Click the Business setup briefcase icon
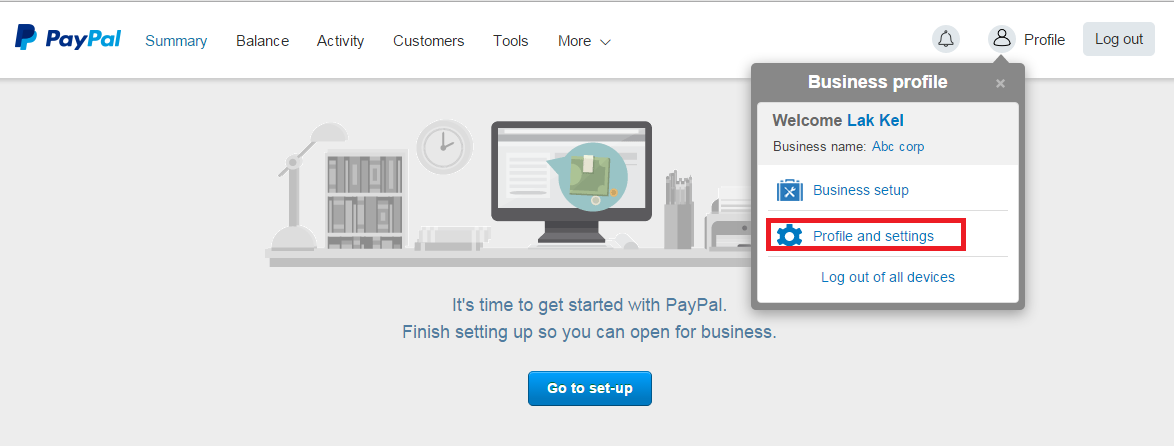This screenshot has width=1174, height=446. click(789, 190)
